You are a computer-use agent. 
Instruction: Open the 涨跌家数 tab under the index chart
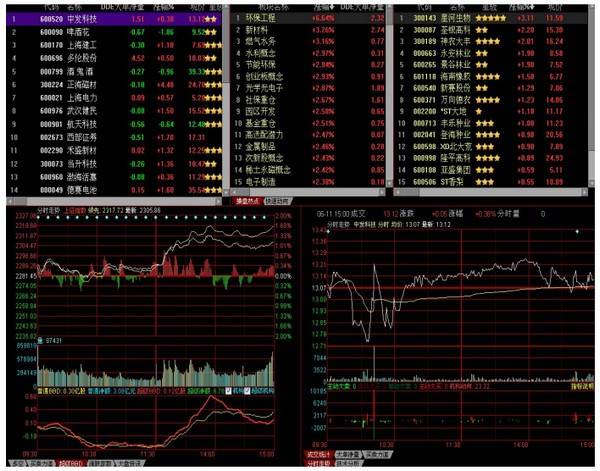[x=100, y=463]
